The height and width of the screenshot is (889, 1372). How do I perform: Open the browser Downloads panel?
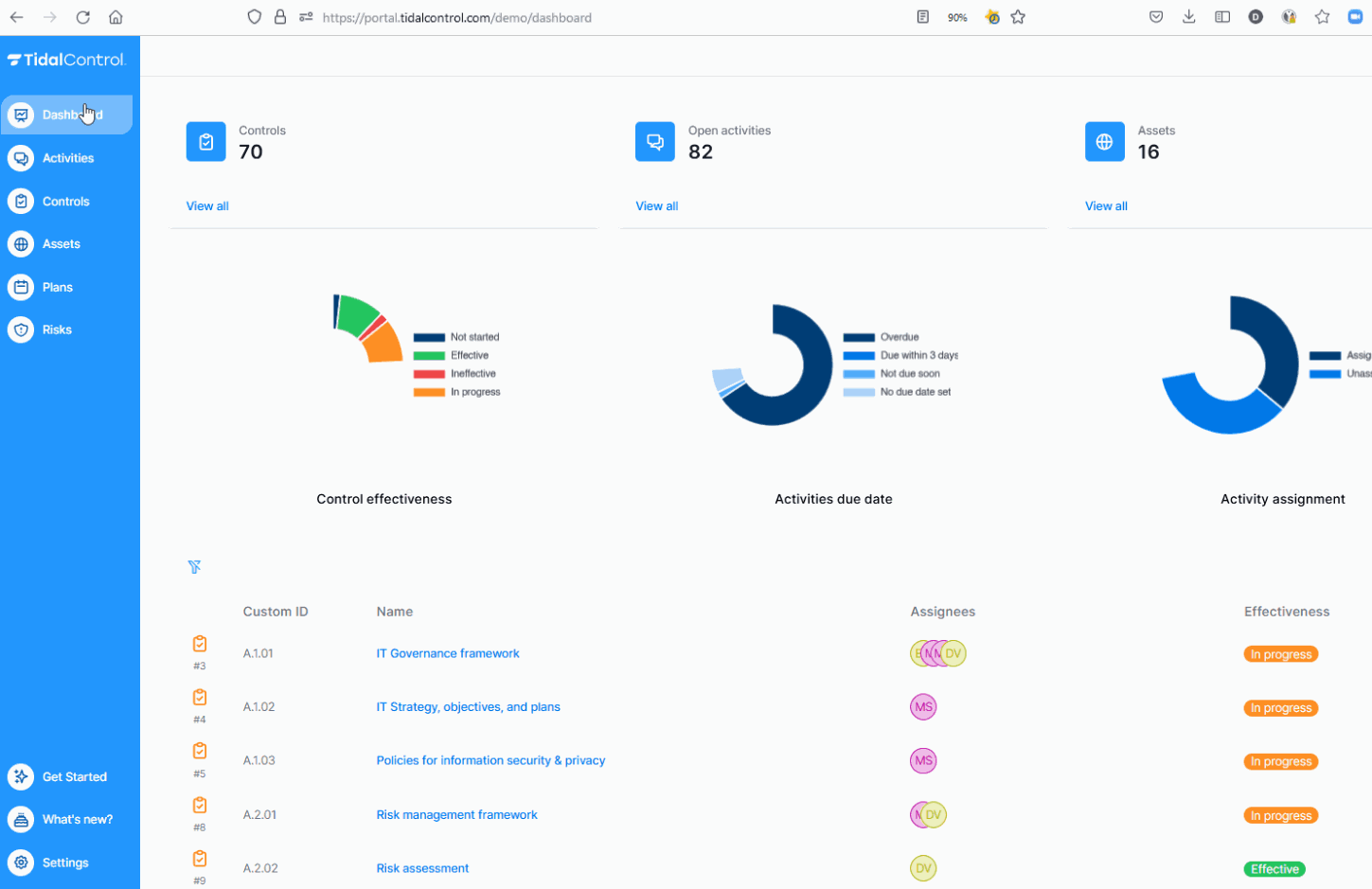[1189, 16]
